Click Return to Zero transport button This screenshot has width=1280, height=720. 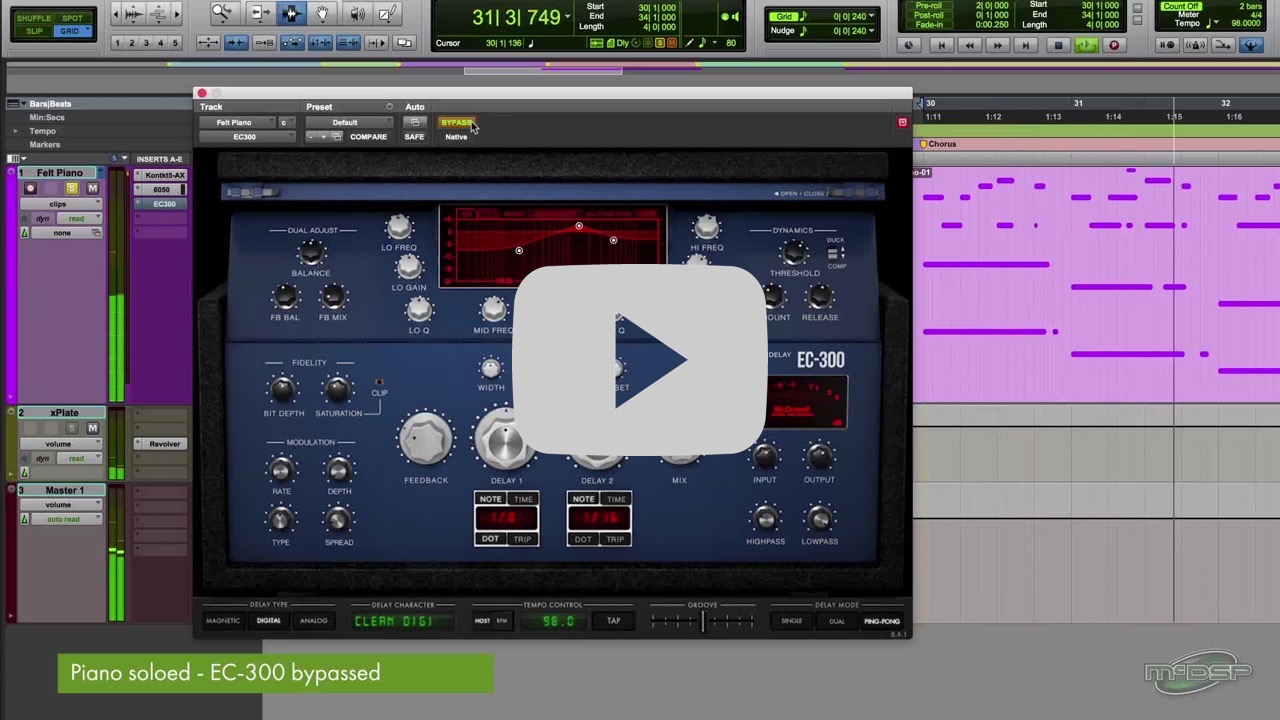pos(941,45)
